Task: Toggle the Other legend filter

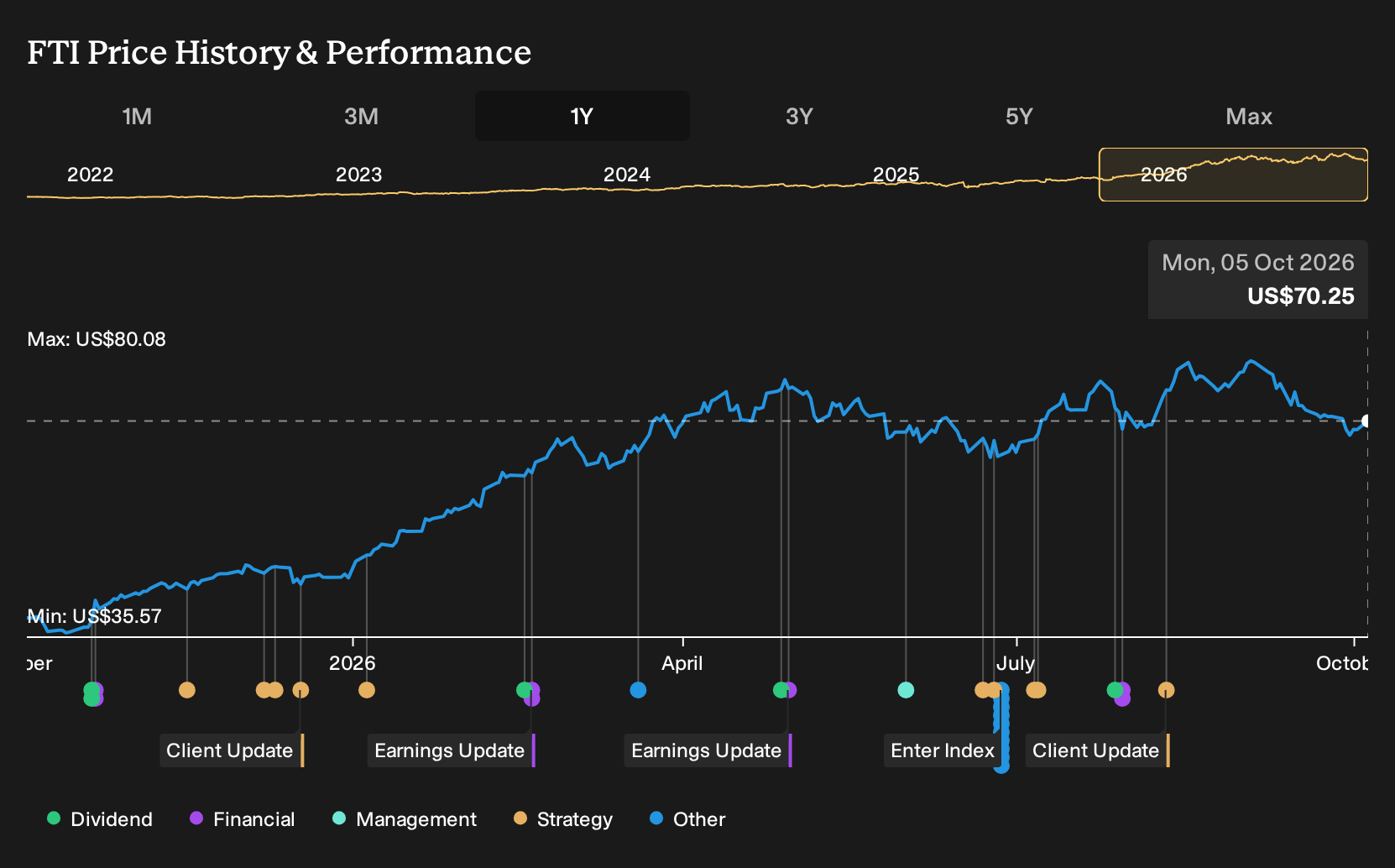Action: tap(687, 818)
